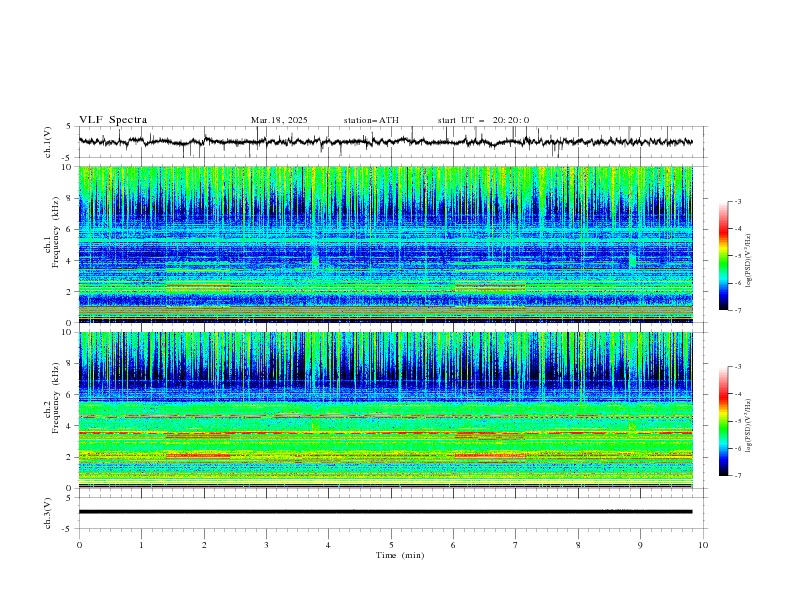Select the "start UT = 20:20:0" header text
792x612 pixels.
483,120
